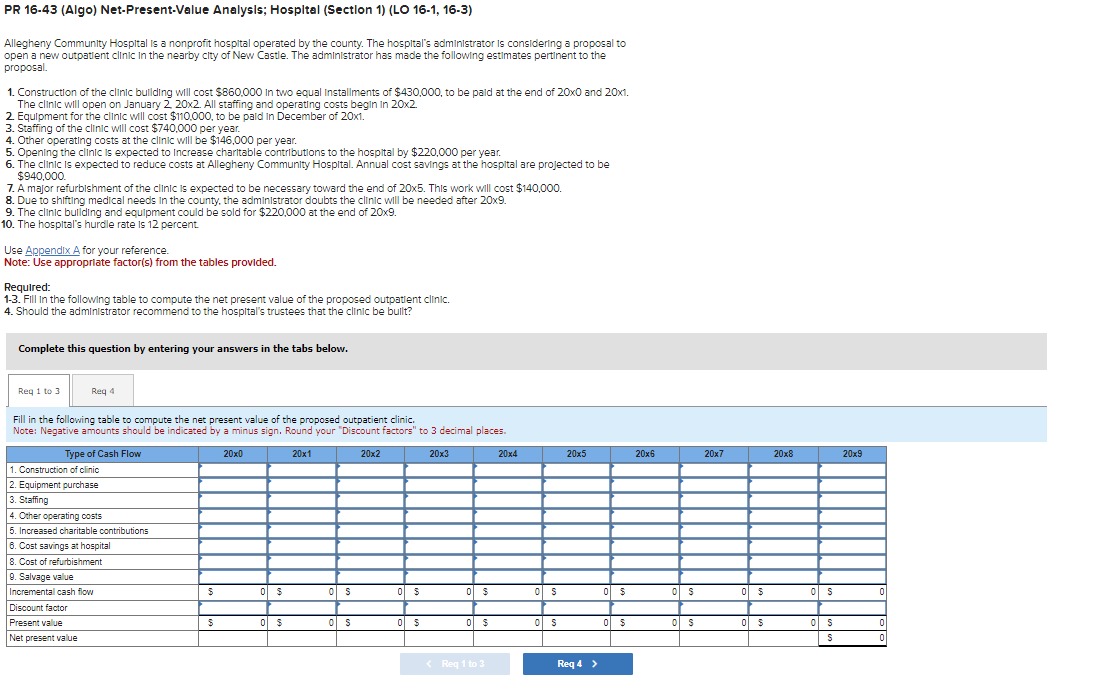
Task: Click the Req 4 navigation button
Action: click(x=577, y=663)
